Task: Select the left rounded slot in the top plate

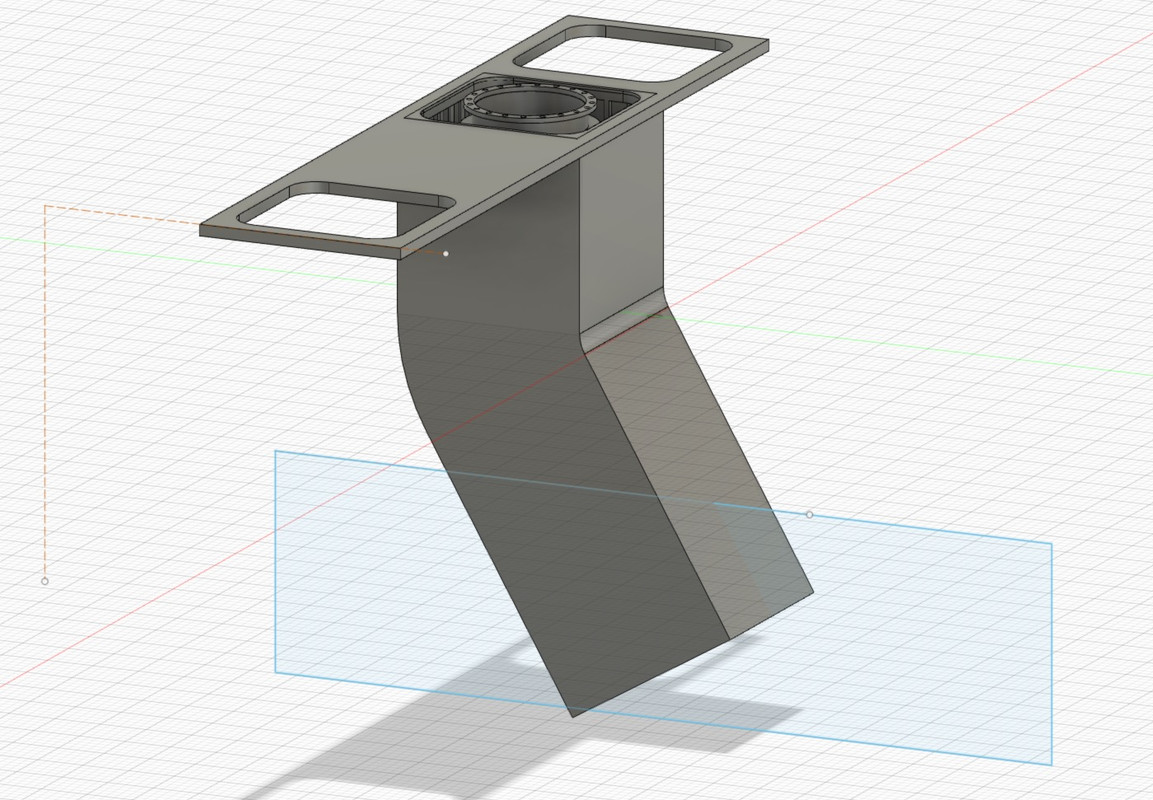Action: (346, 210)
